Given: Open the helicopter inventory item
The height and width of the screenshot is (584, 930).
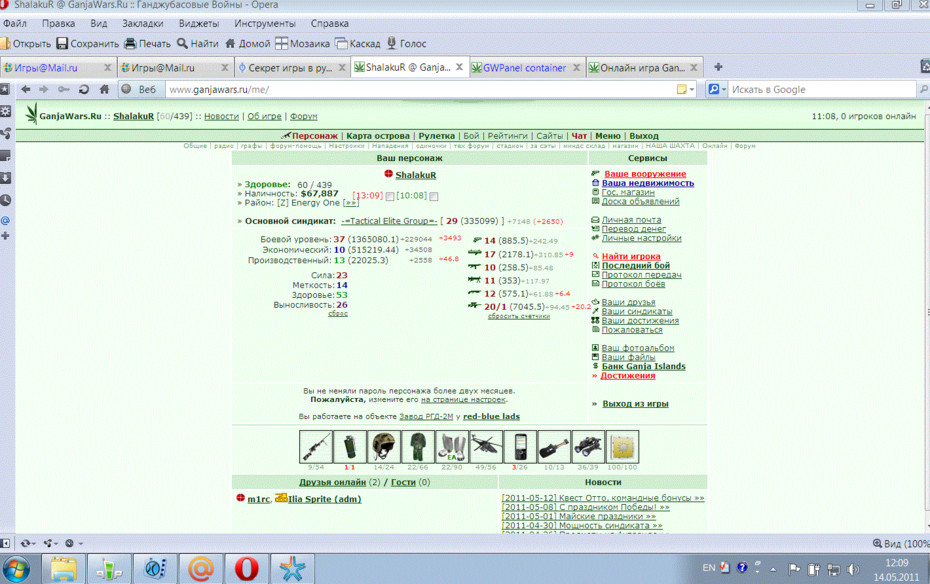Looking at the screenshot, I should point(486,447).
